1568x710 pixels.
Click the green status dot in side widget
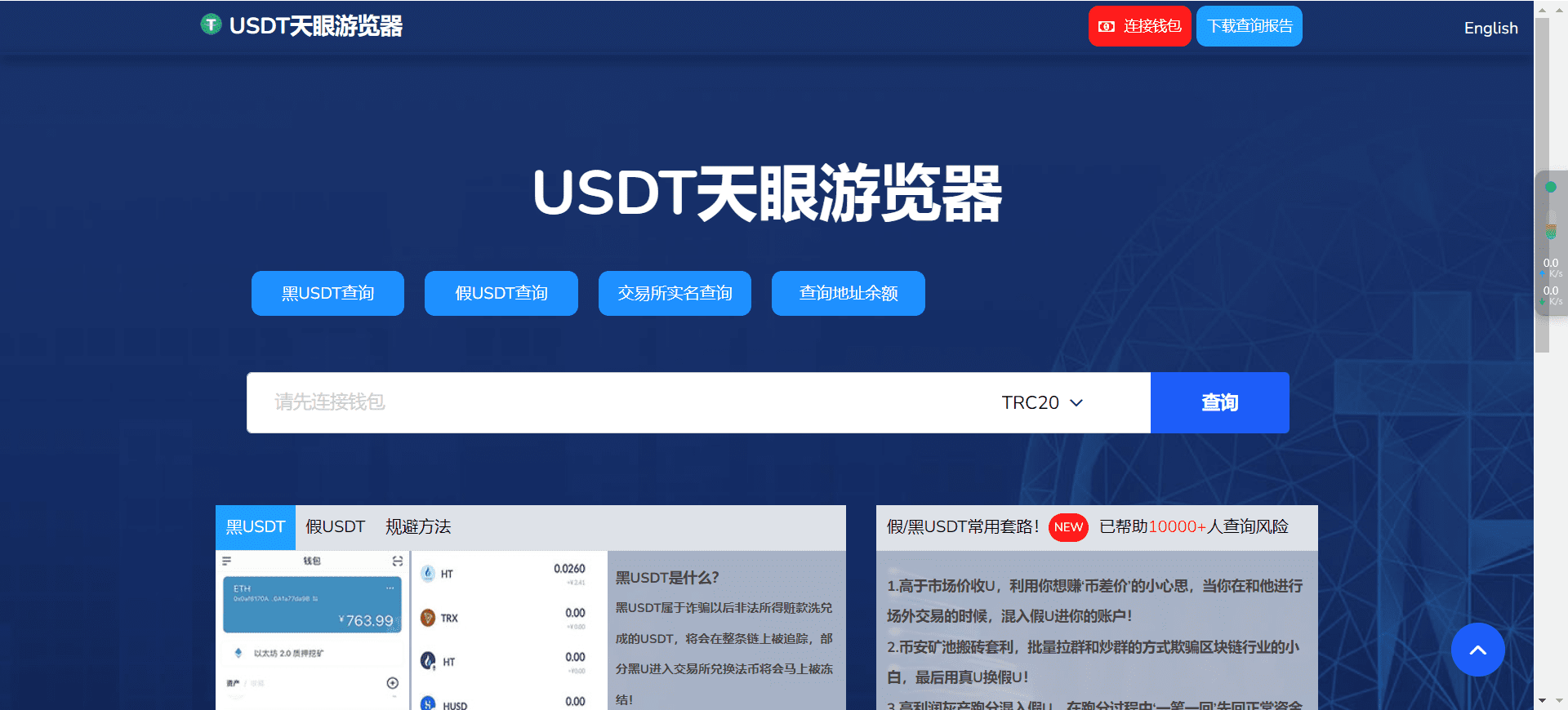[x=1551, y=187]
